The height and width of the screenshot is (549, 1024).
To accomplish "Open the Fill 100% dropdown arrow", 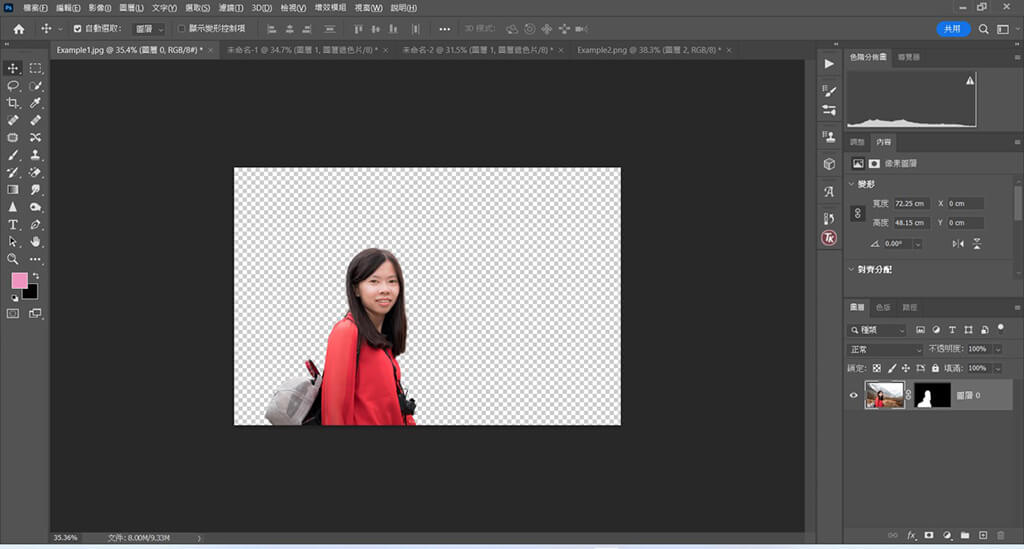I will 997,369.
